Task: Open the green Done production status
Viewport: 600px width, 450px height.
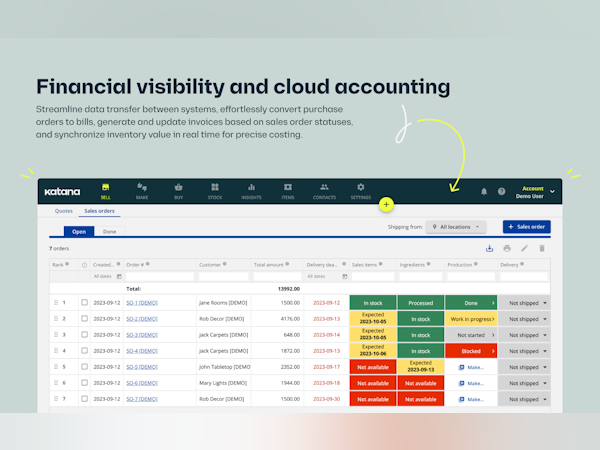Action: coord(471,303)
